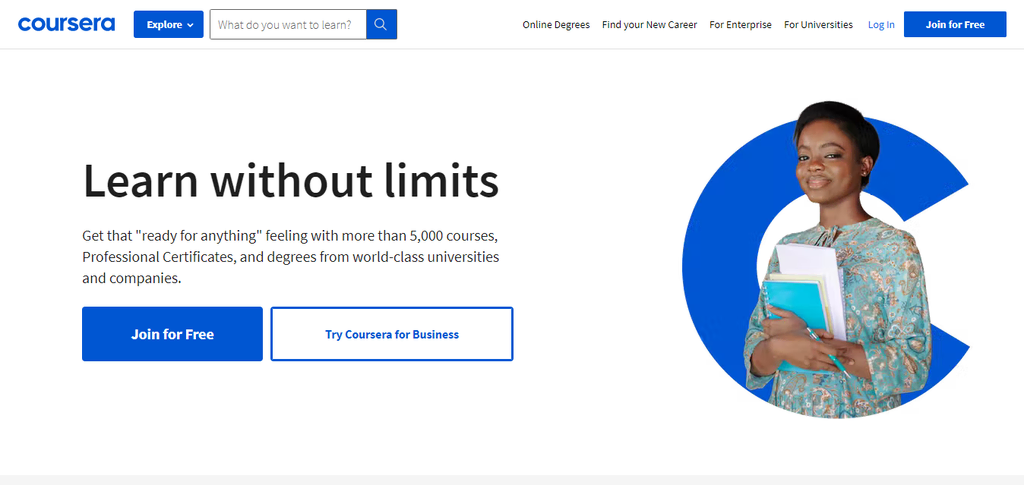Viewport: 1024px width, 485px height.
Task: Click the gray band at page bottom
Action: 512,480
